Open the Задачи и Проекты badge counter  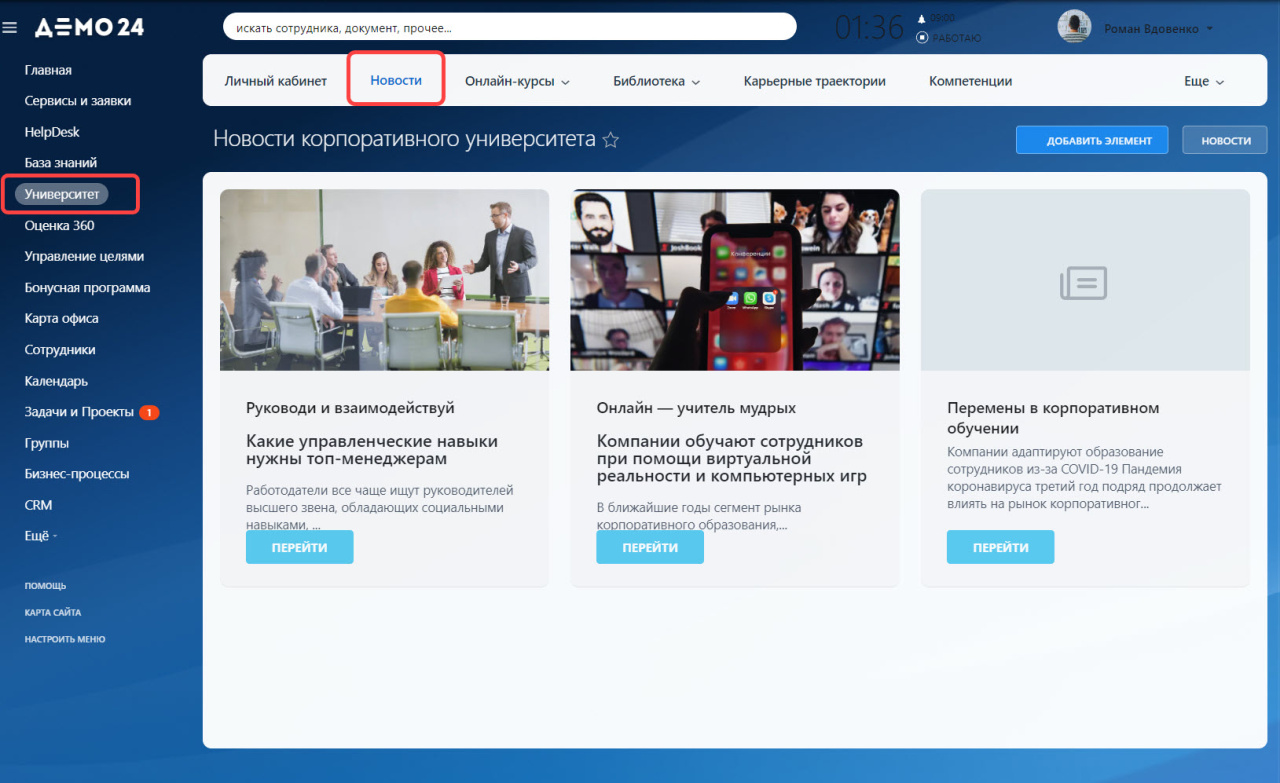149,412
